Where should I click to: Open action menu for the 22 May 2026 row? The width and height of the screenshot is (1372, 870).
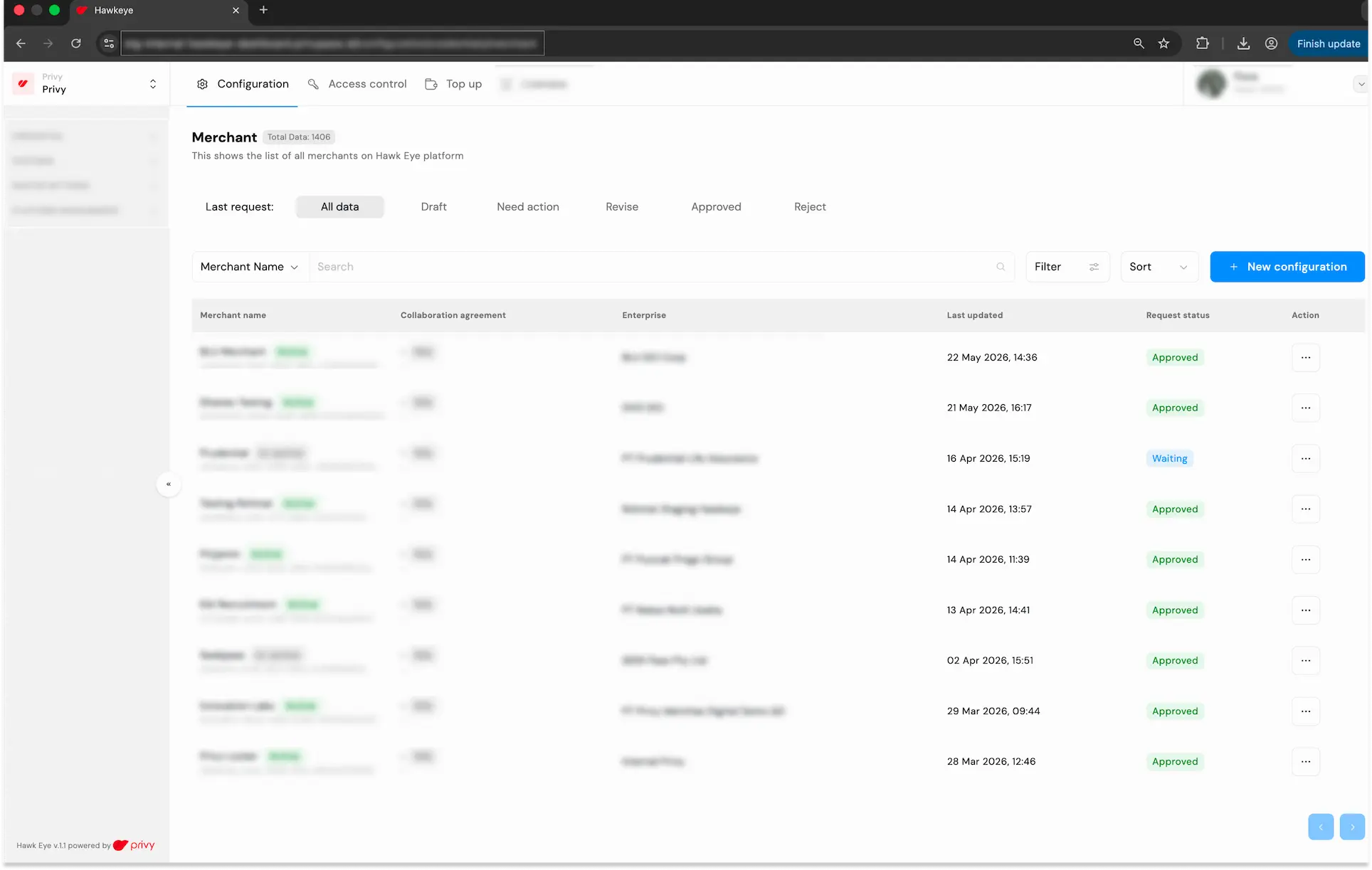[x=1306, y=358]
